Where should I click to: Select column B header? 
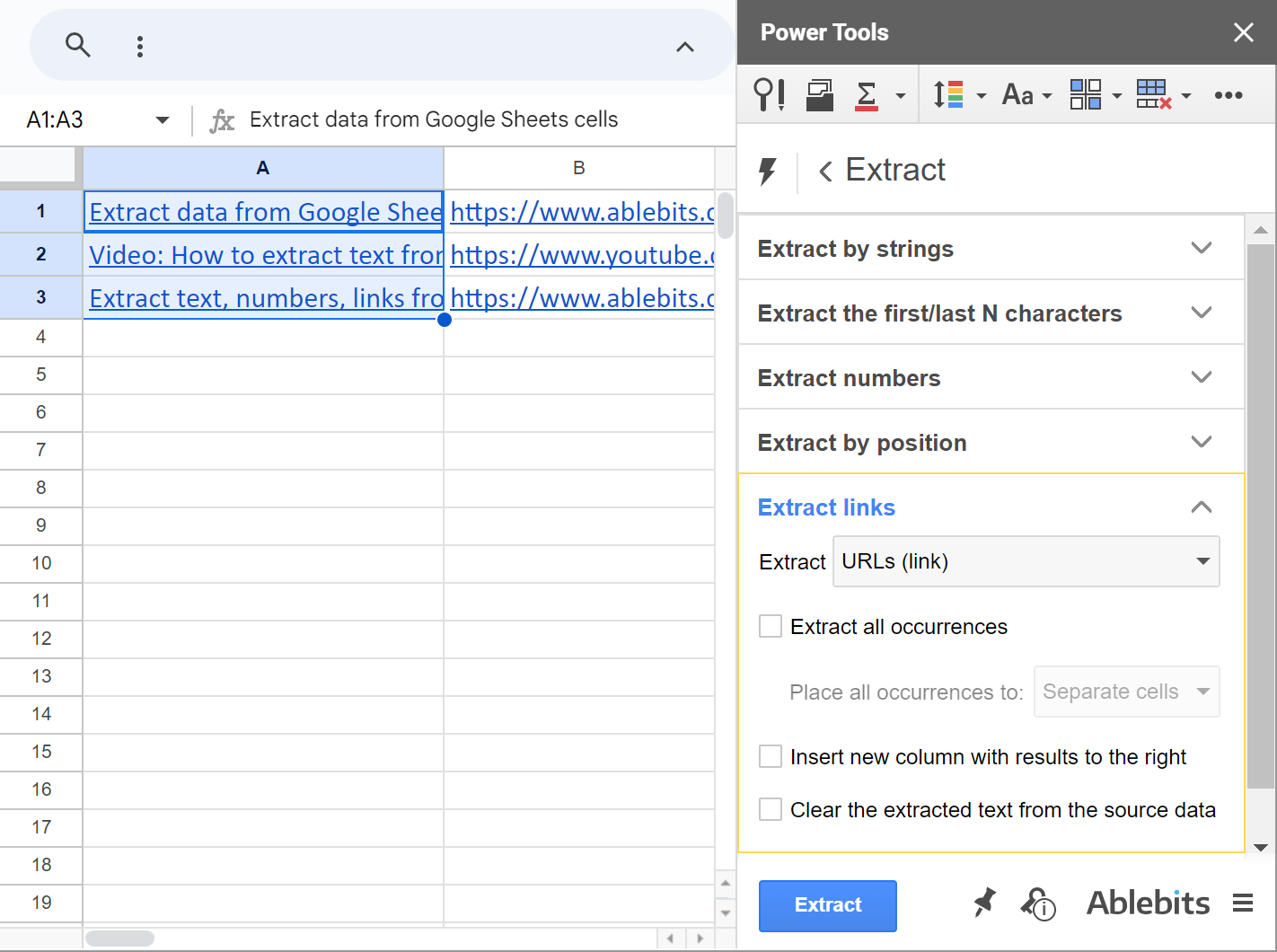pyautogui.click(x=579, y=168)
